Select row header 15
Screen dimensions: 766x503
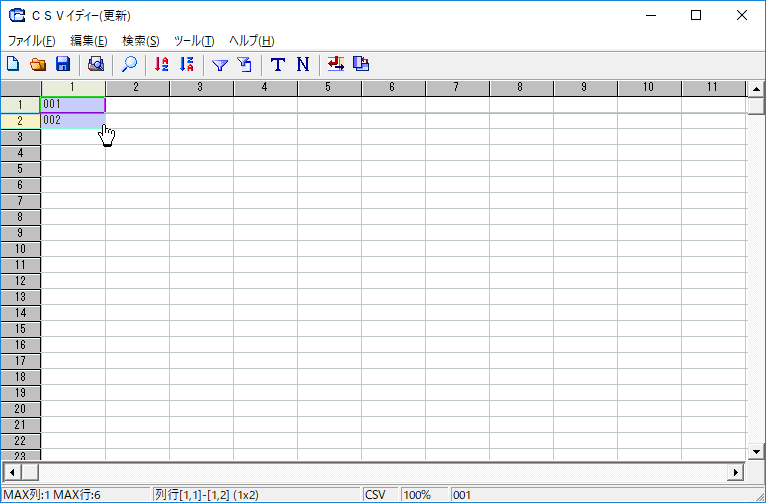(x=20, y=329)
